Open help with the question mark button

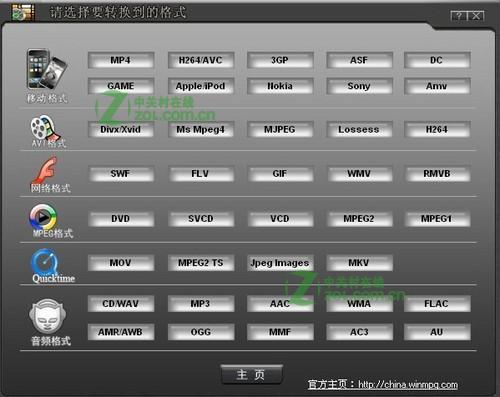click(x=459, y=15)
